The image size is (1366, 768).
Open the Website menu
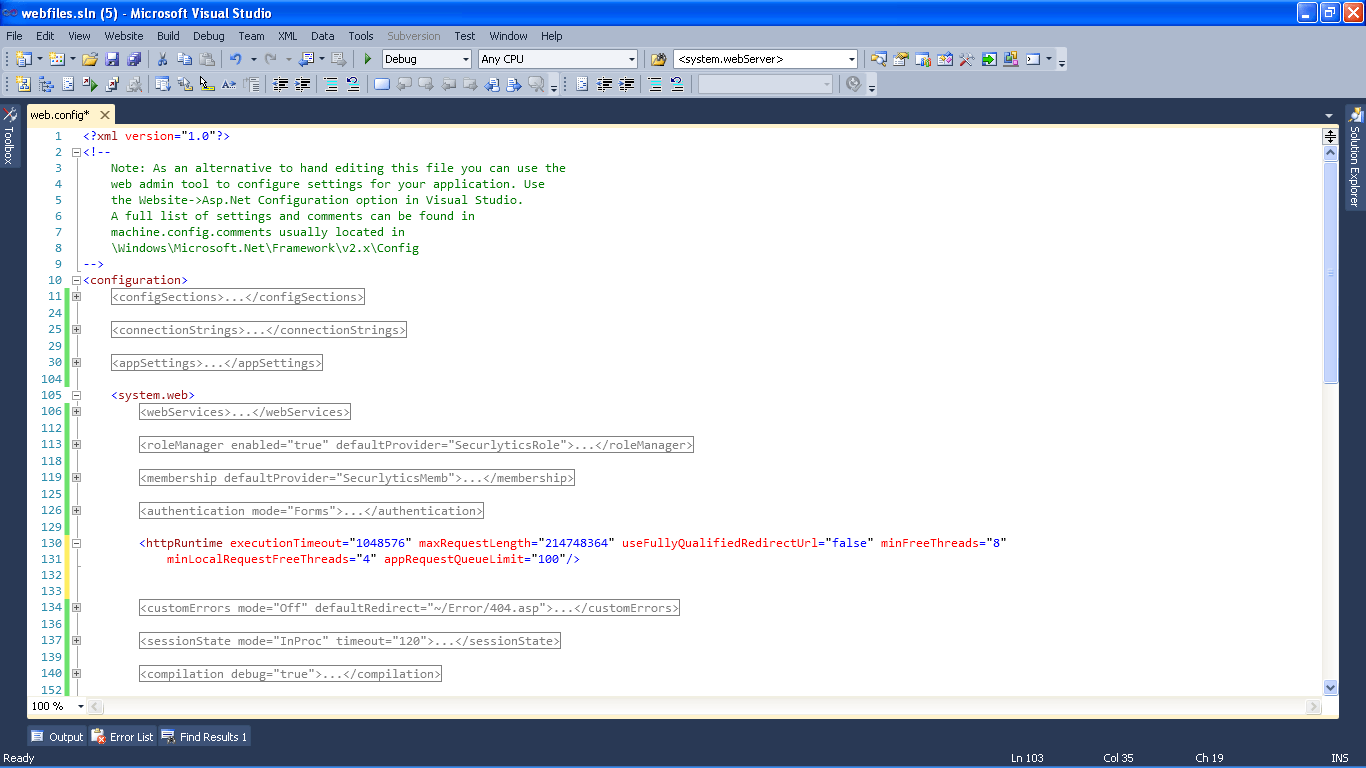[124, 36]
